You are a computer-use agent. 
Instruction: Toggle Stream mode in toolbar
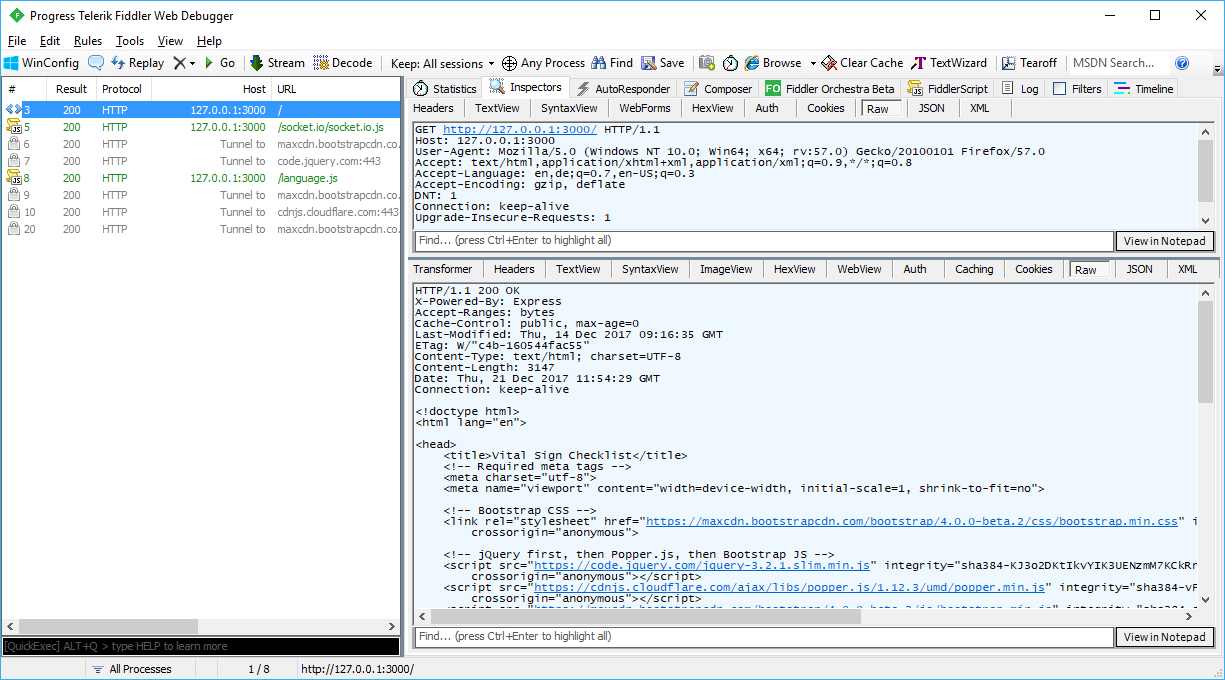click(277, 63)
